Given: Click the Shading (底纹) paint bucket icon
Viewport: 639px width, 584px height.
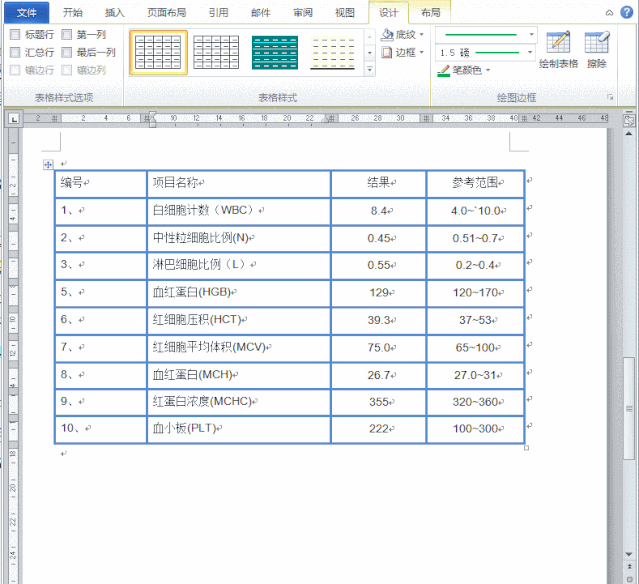Looking at the screenshot, I should [387, 35].
